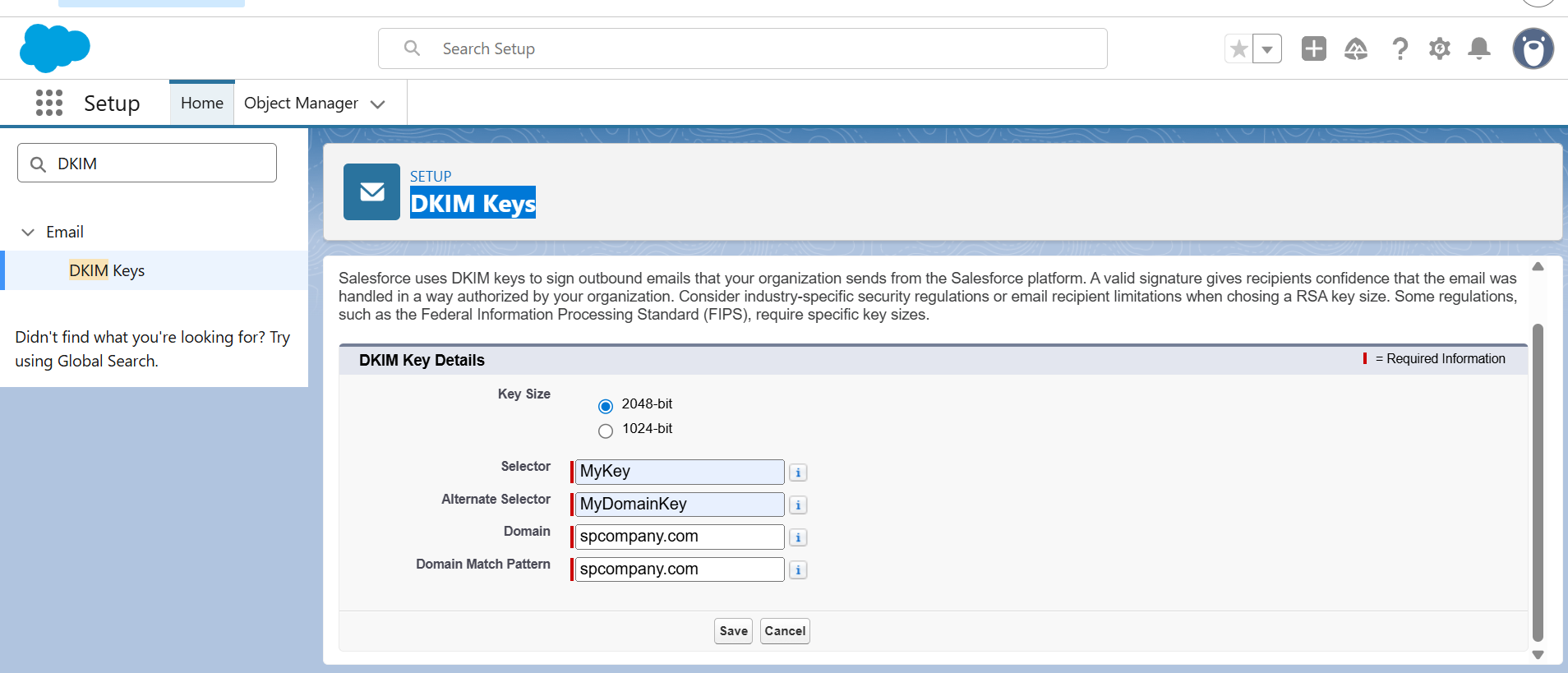Image resolution: width=1568 pixels, height=673 pixels.
Task: Open the favorites list dropdown arrow
Action: tap(1267, 49)
